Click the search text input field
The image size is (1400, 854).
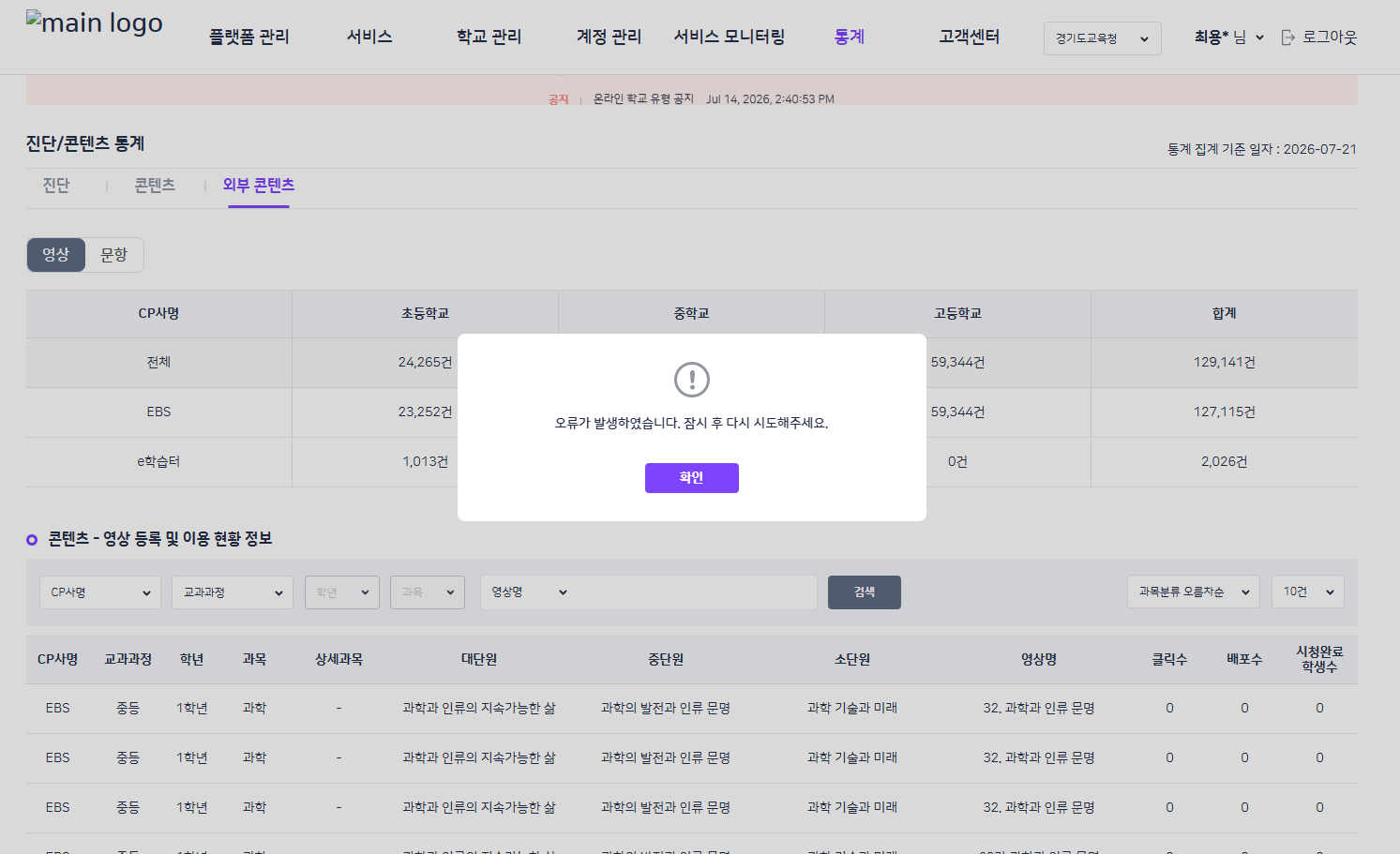696,592
